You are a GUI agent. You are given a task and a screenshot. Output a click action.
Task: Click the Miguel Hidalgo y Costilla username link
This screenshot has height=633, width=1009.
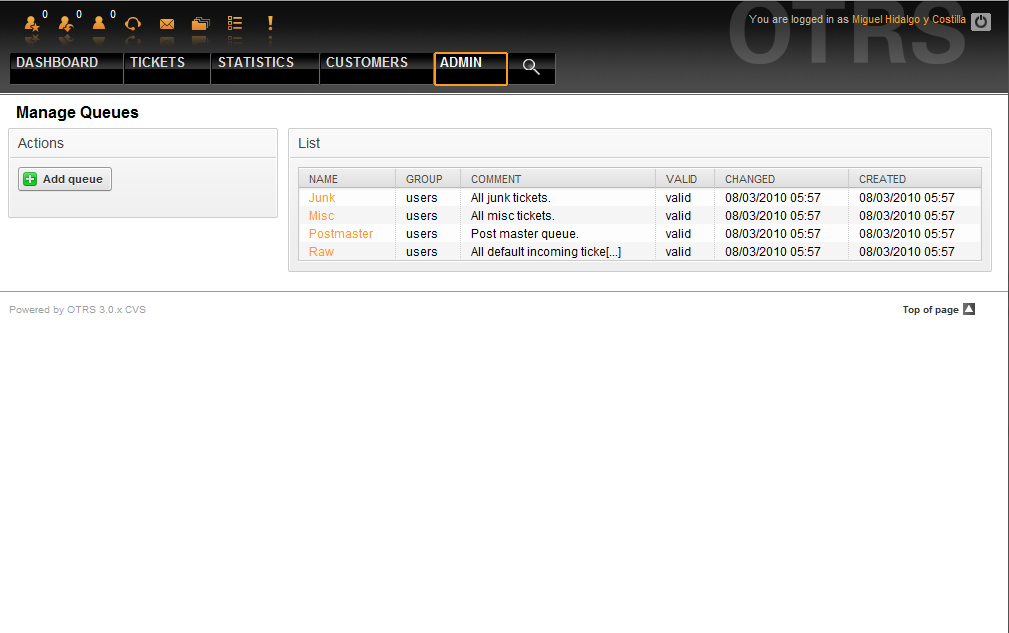(908, 19)
